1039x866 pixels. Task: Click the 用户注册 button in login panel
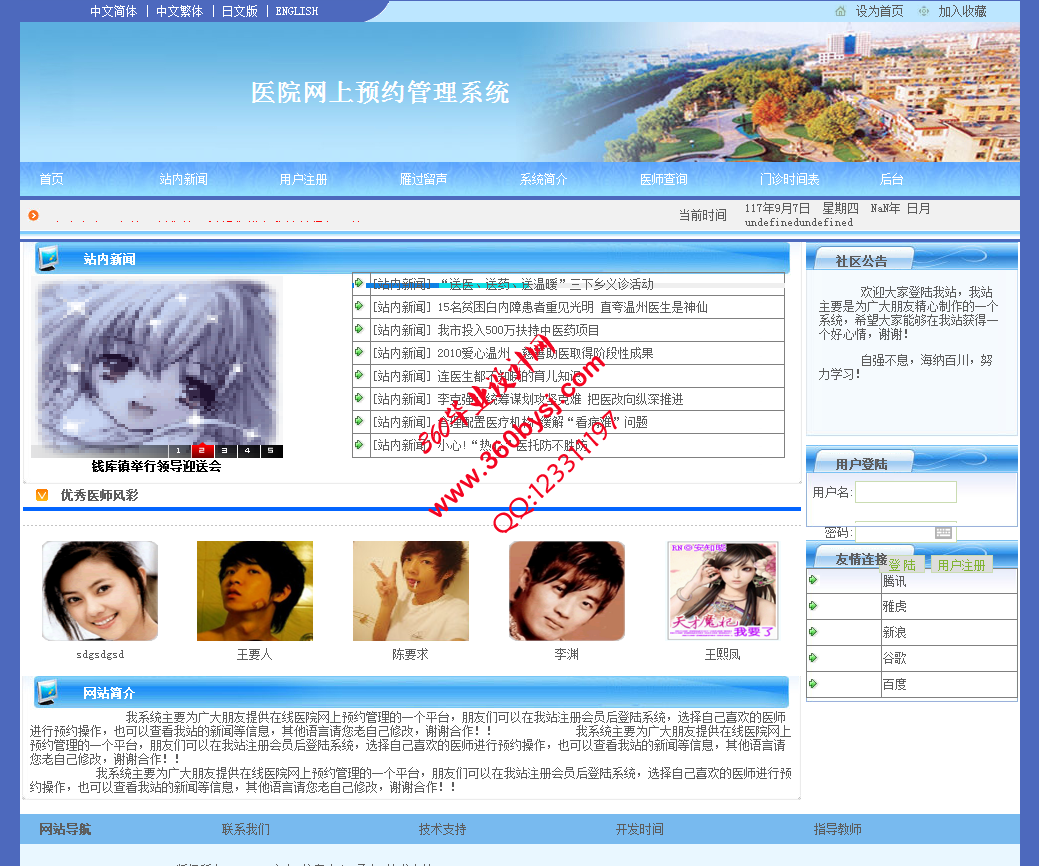[x=961, y=565]
